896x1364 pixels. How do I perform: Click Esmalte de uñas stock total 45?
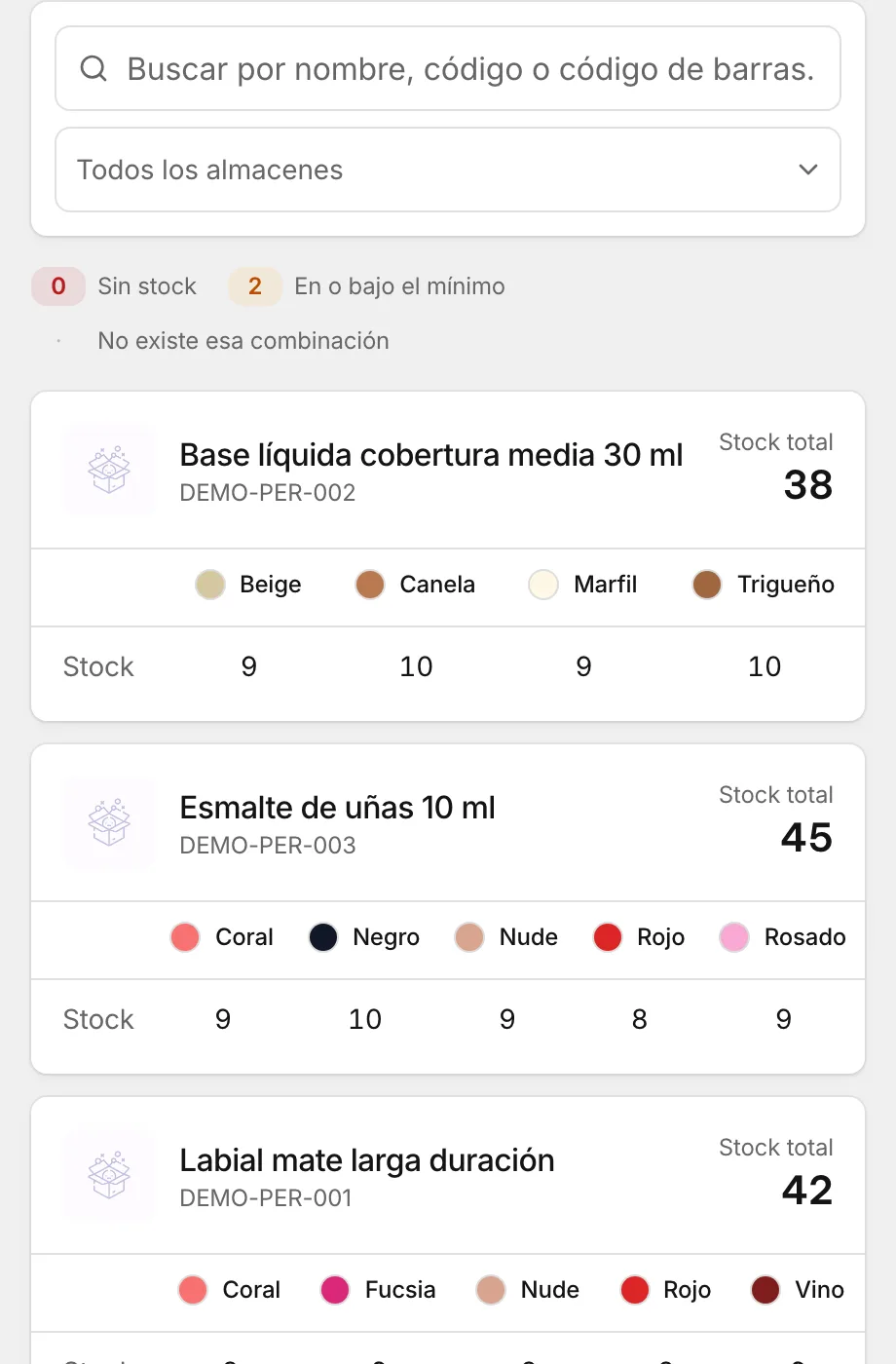807,838
